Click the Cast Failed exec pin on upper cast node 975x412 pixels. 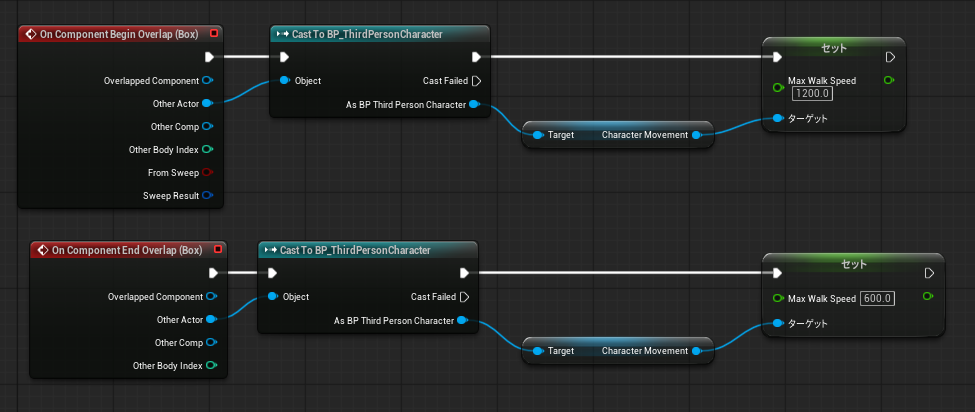pyautogui.click(x=476, y=80)
